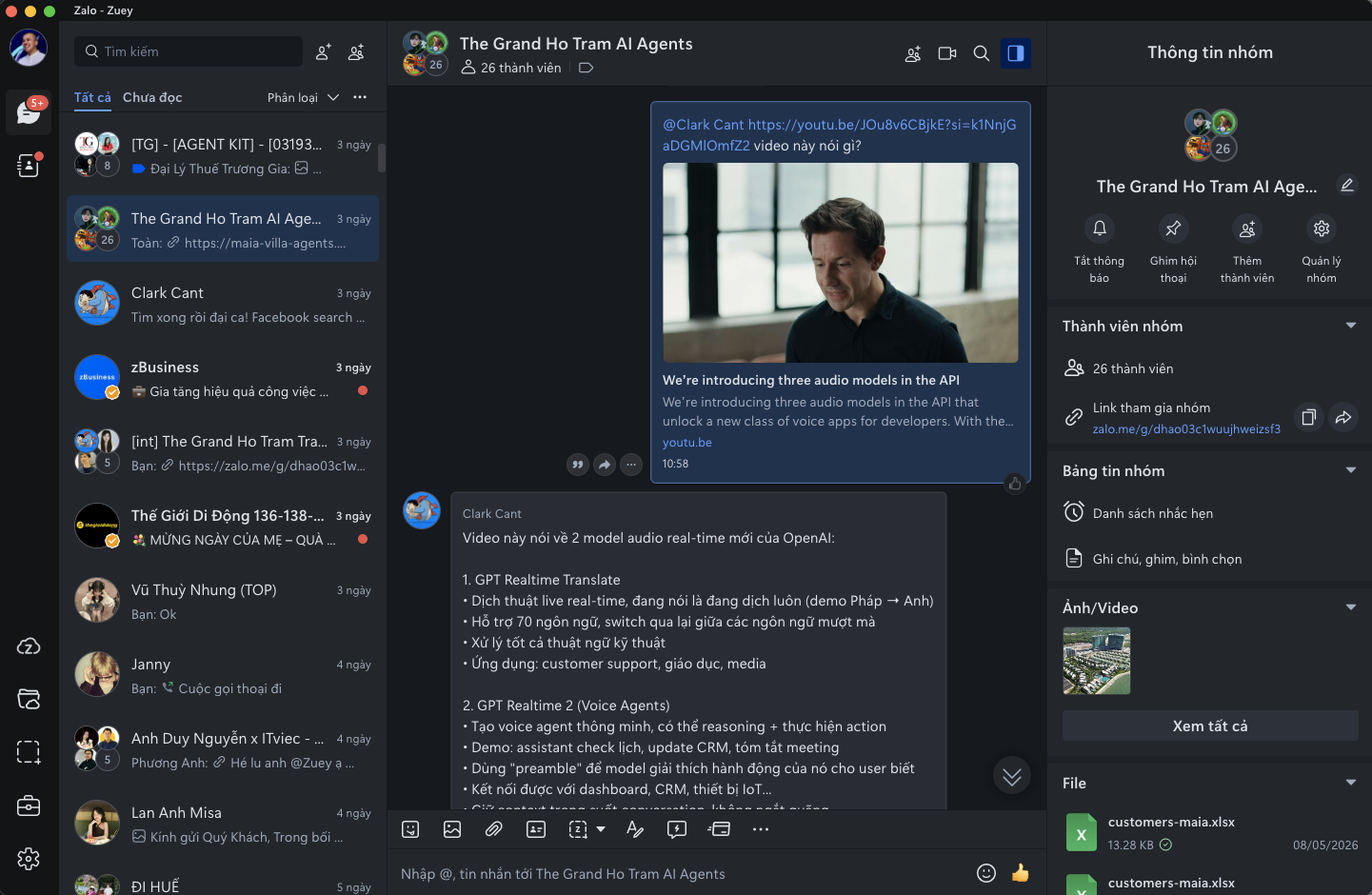The height and width of the screenshot is (895, 1372).
Task: Collapse the File section
Action: point(1351,783)
